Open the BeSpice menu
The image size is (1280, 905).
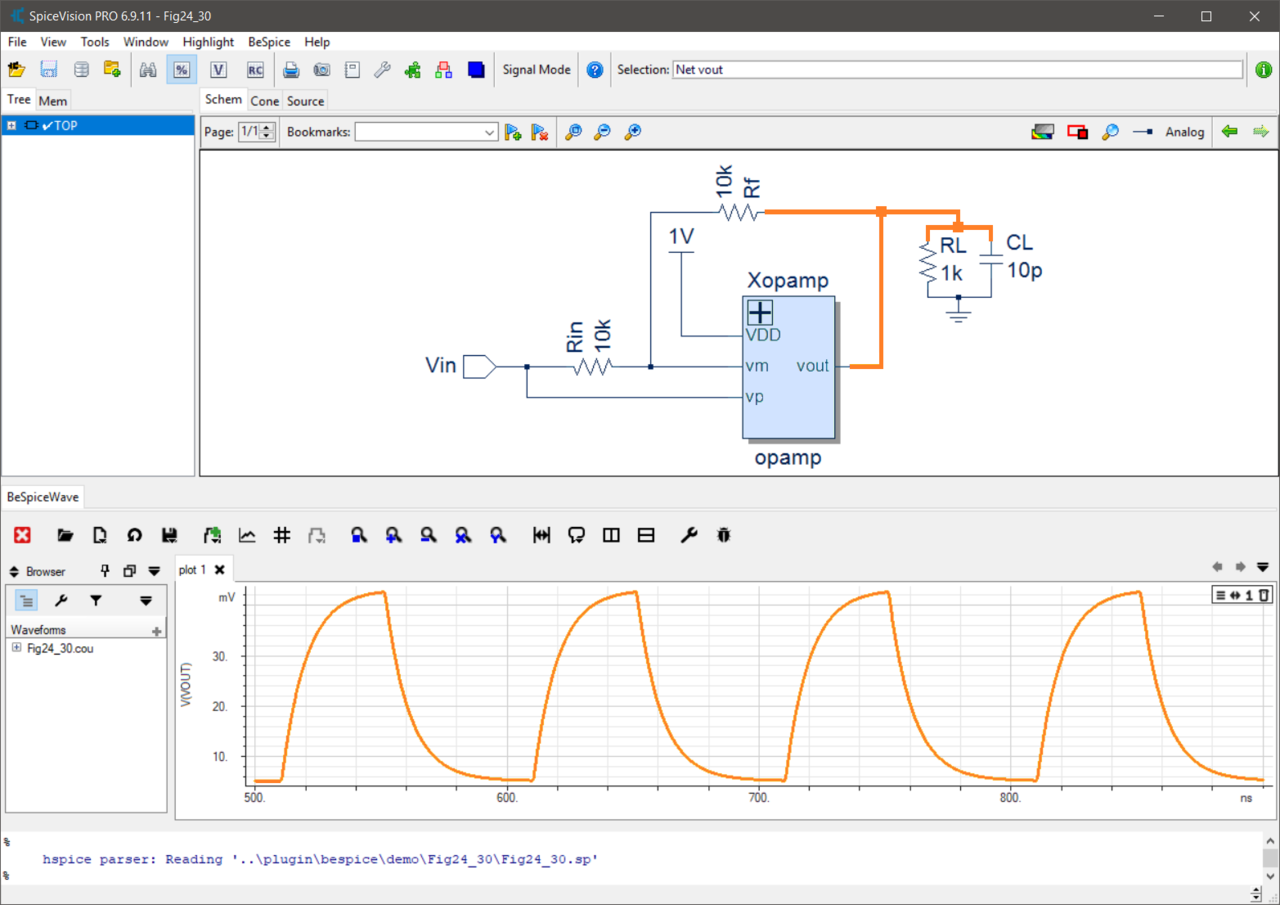pyautogui.click(x=269, y=42)
